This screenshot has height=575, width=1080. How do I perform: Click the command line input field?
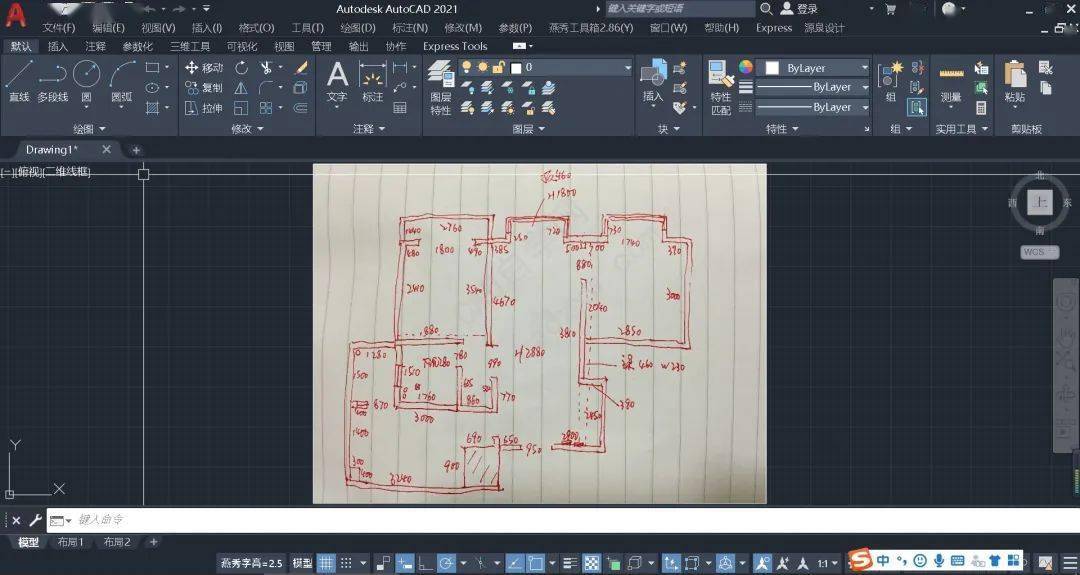[x=400, y=520]
